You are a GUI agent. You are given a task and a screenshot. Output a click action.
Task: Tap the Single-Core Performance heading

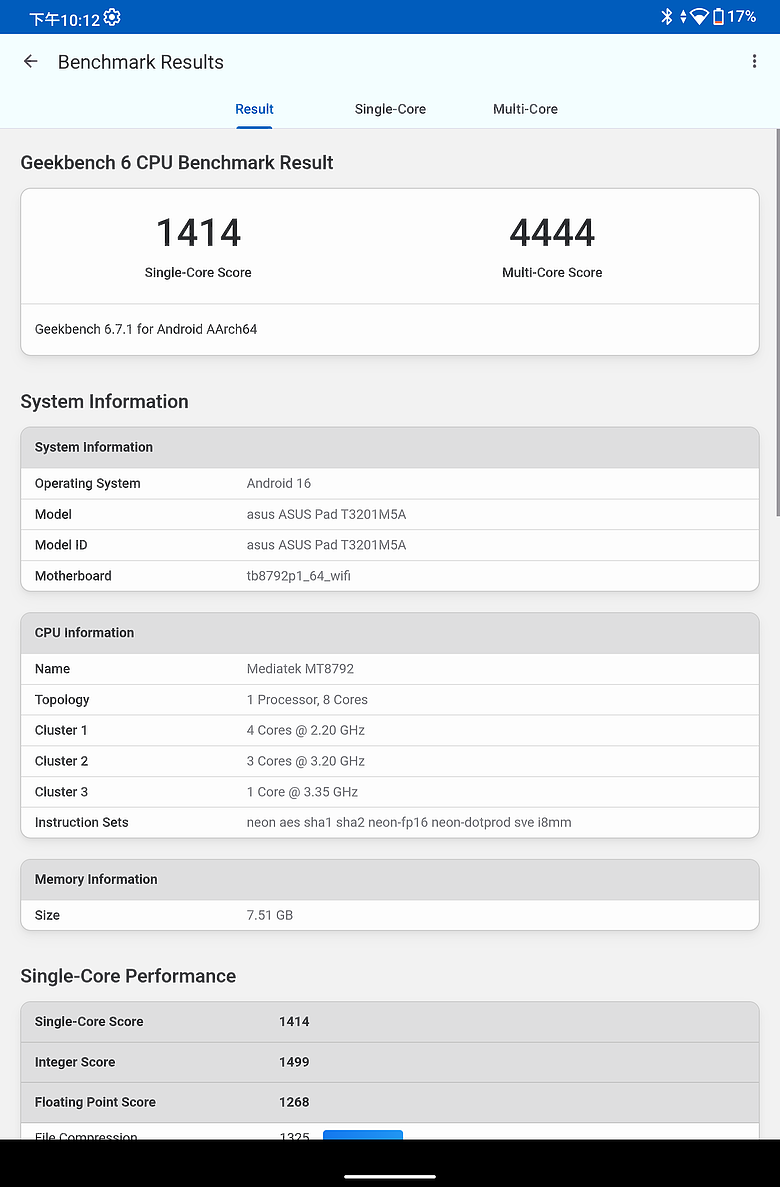[x=128, y=976]
